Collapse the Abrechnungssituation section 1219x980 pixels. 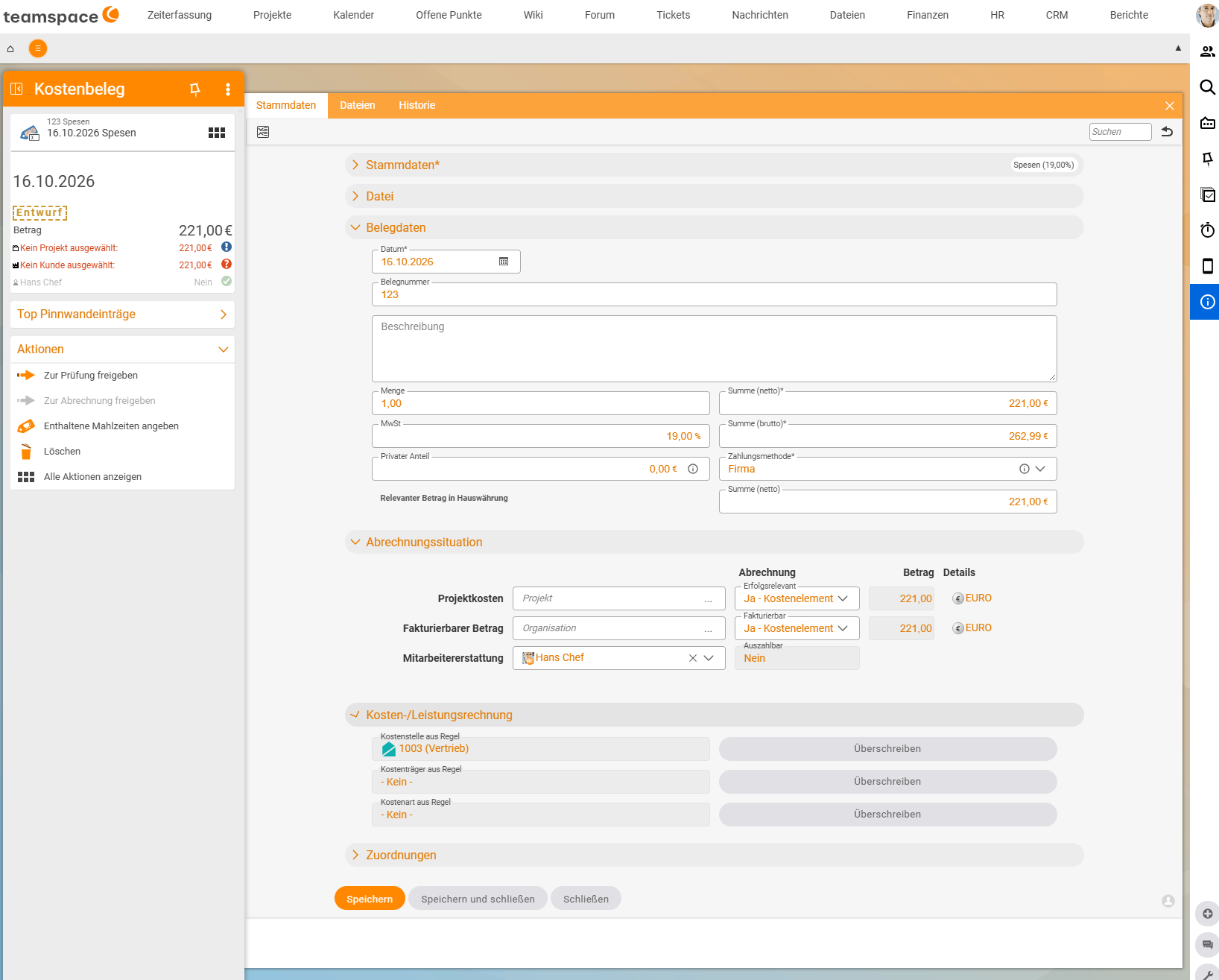(x=714, y=542)
